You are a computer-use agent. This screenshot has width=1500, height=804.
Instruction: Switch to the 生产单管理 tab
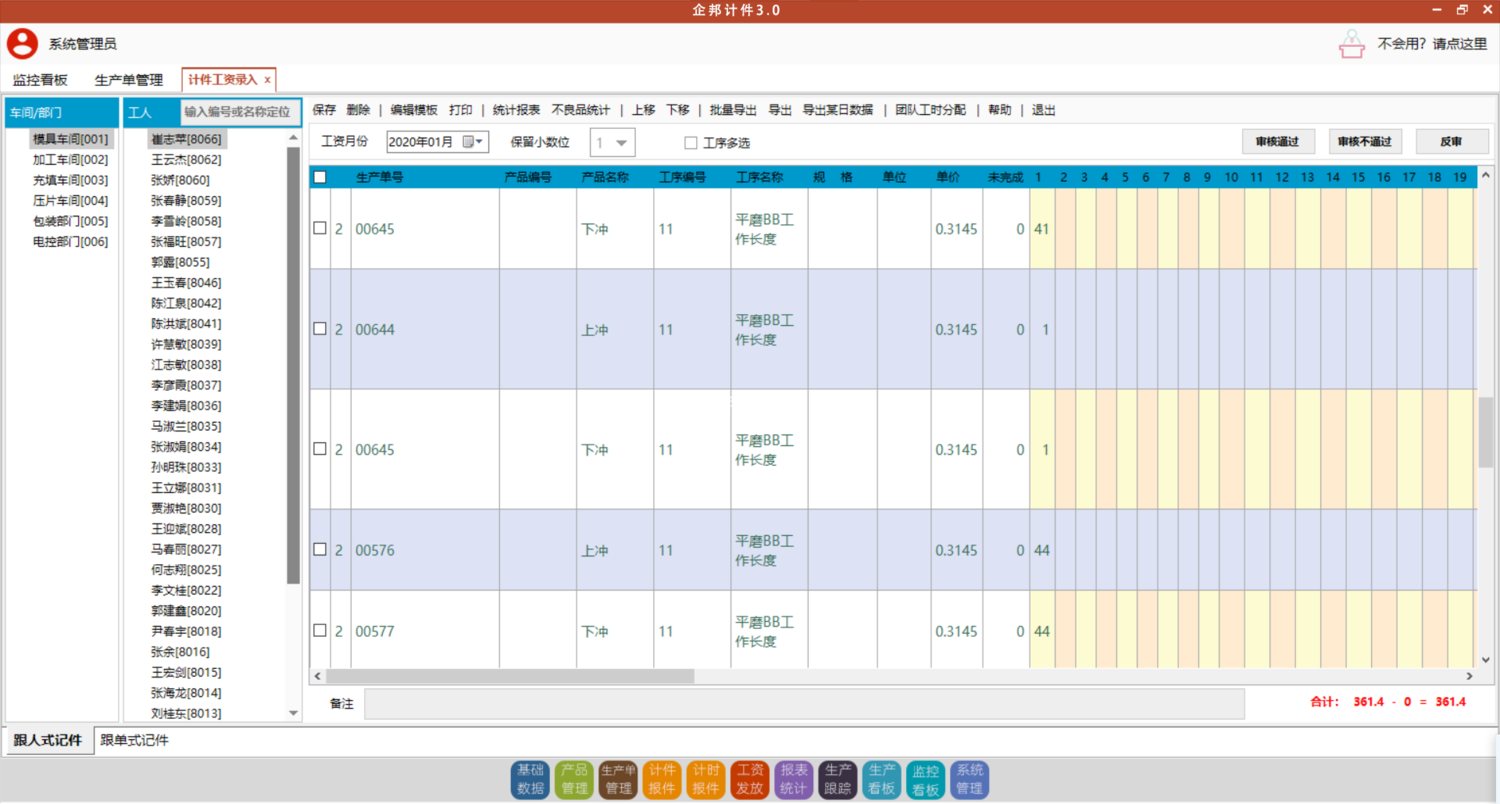[128, 80]
